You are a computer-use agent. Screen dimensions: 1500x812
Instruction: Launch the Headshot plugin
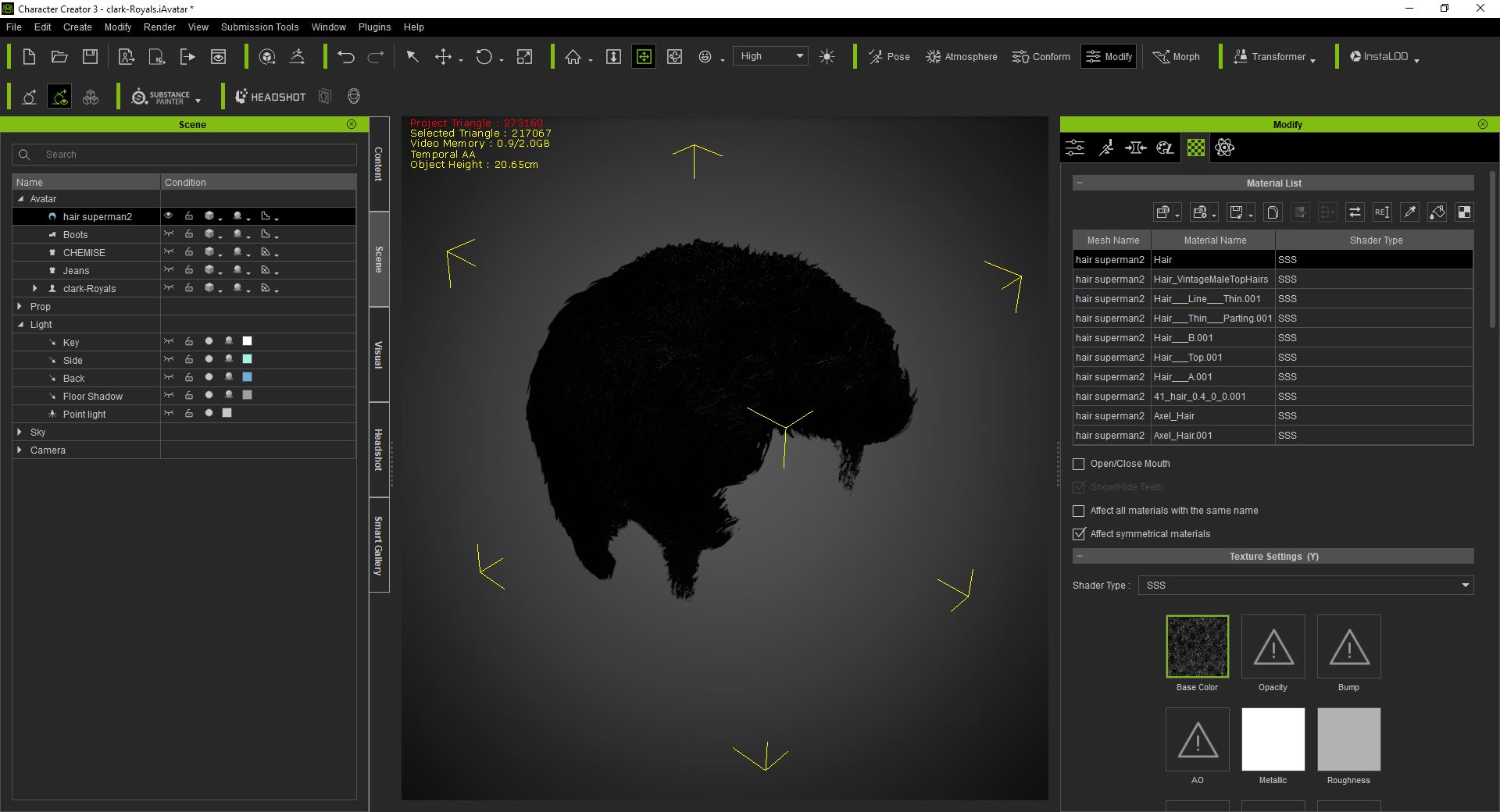(270, 97)
